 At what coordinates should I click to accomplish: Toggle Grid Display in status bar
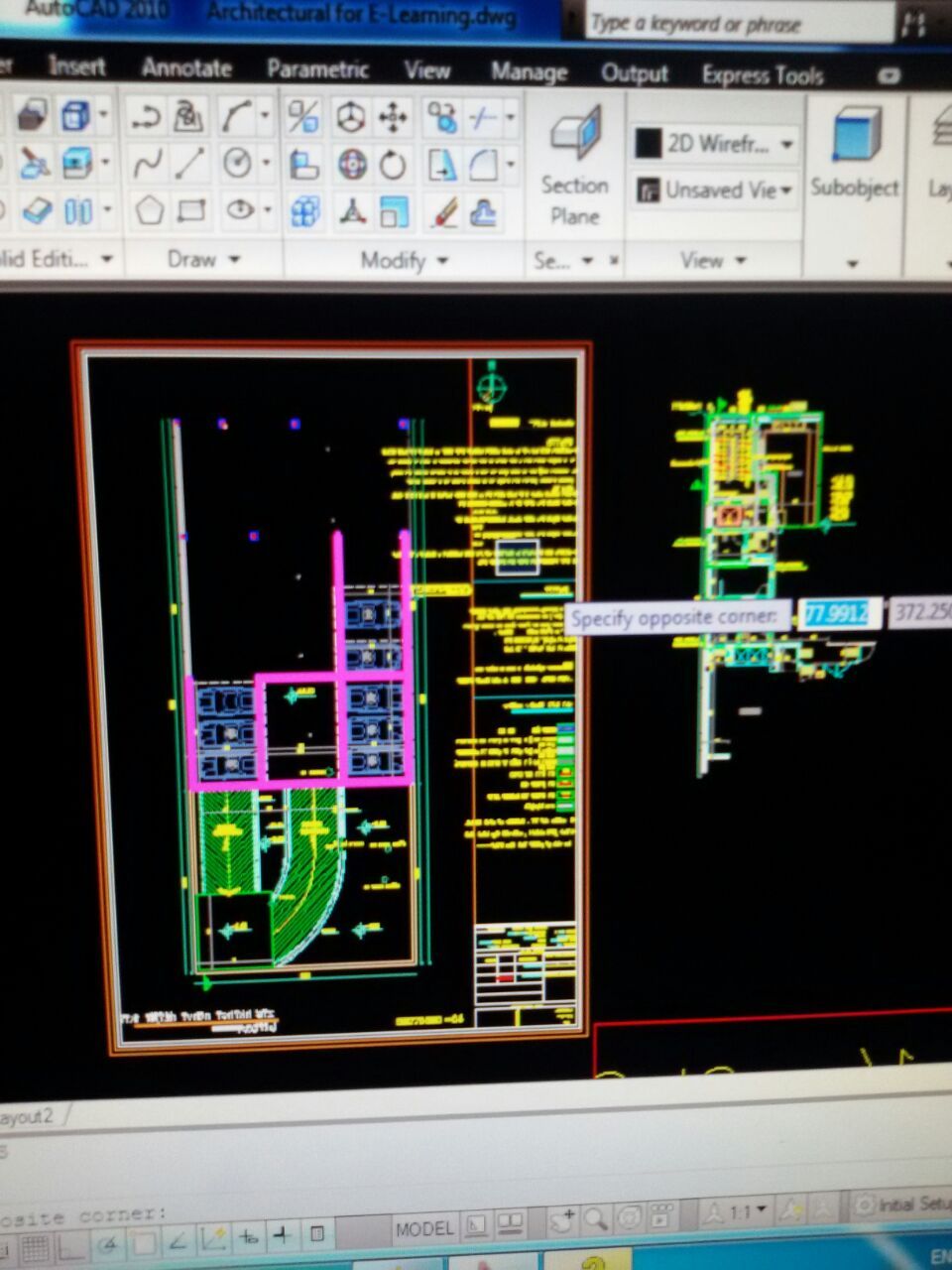[x=34, y=1247]
